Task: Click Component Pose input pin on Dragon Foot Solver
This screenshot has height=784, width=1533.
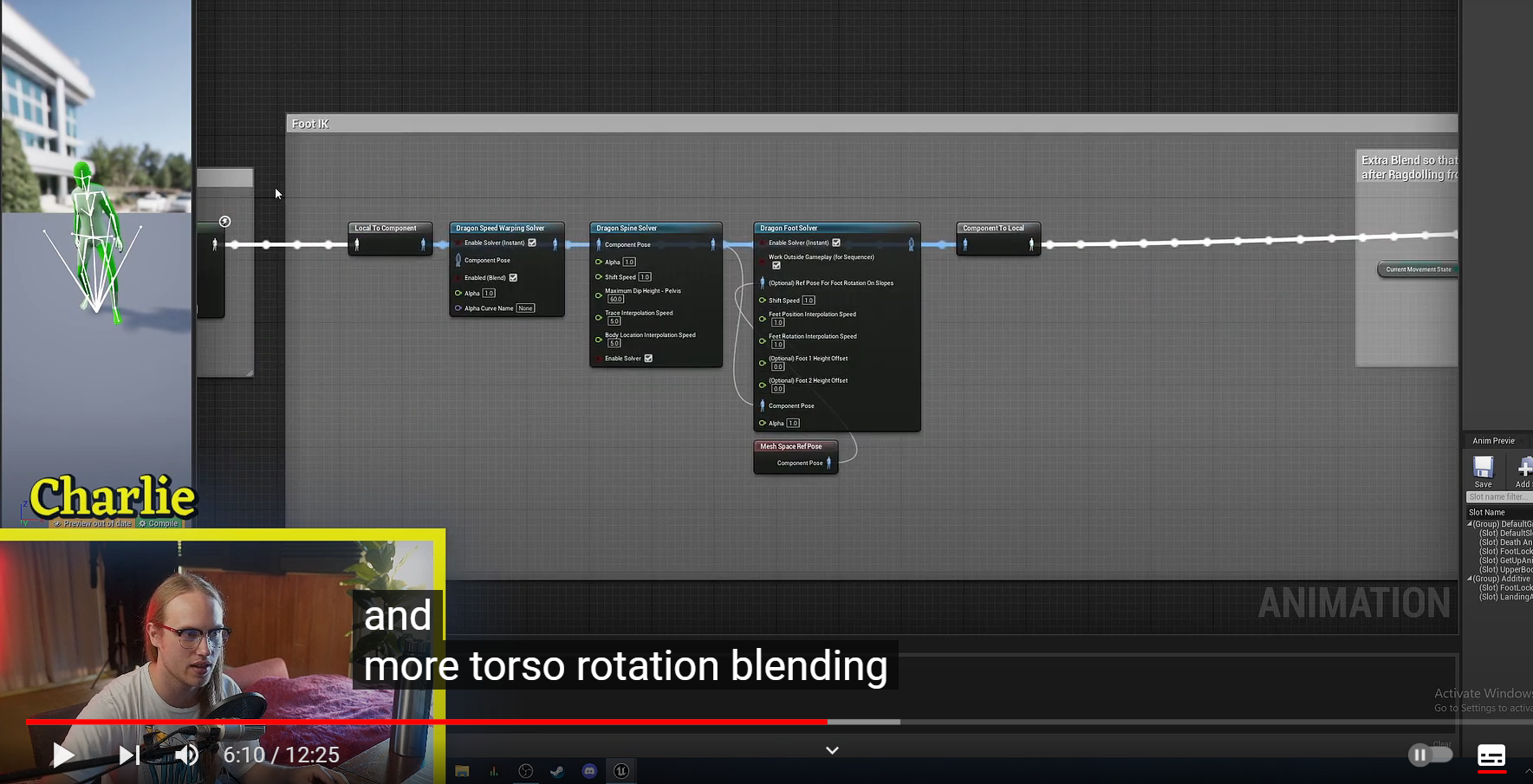Action: (762, 405)
